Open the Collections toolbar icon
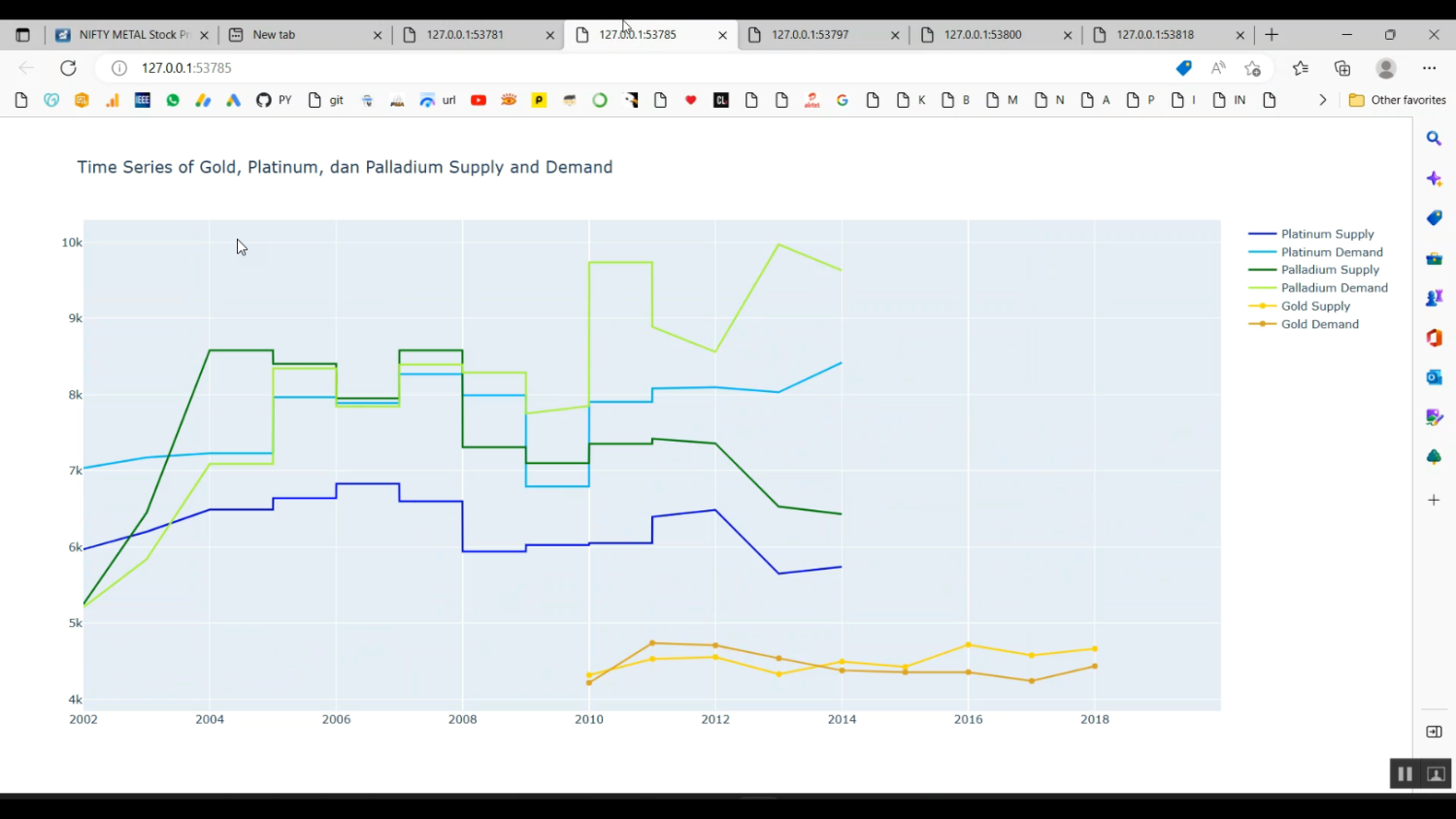 (x=1342, y=68)
